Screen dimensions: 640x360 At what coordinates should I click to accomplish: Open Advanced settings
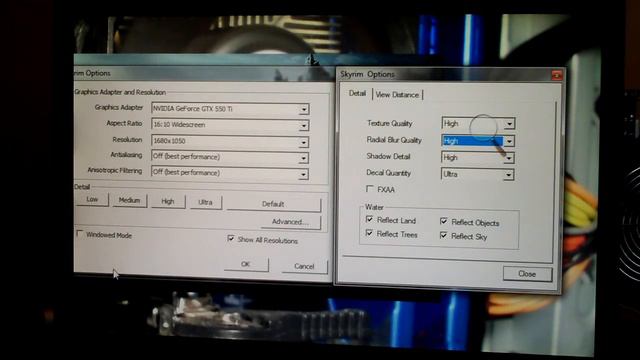point(290,222)
